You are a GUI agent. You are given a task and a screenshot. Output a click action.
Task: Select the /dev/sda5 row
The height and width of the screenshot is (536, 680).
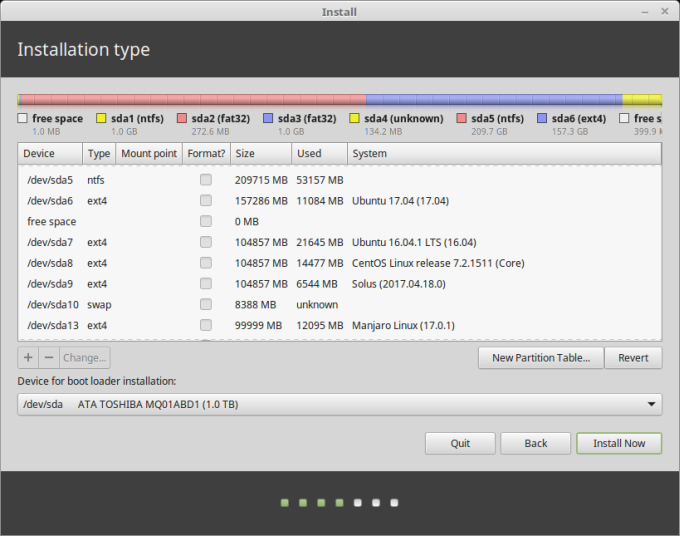click(340, 180)
